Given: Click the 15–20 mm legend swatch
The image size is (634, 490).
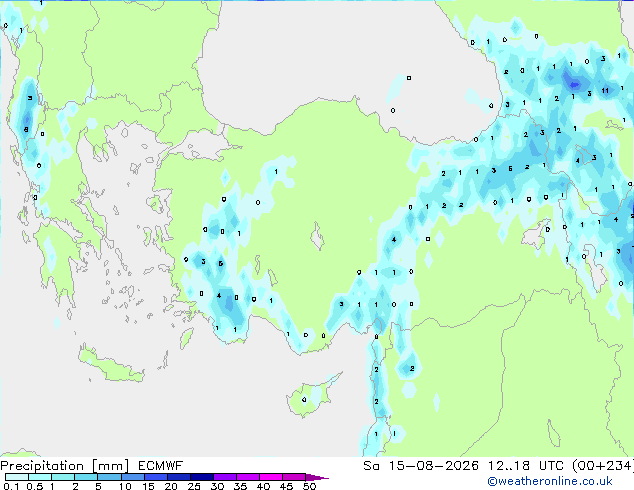Looking at the screenshot, I should click(155, 477).
